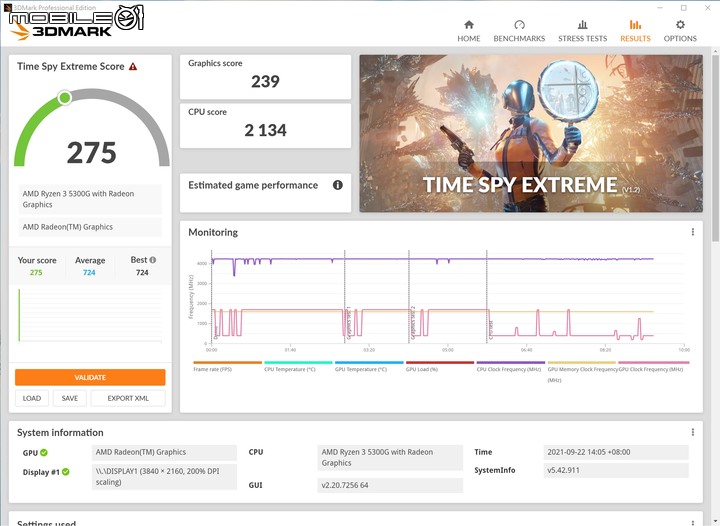The image size is (720, 526).
Task: Click the green Your score value 275
Action: [x=36, y=273]
